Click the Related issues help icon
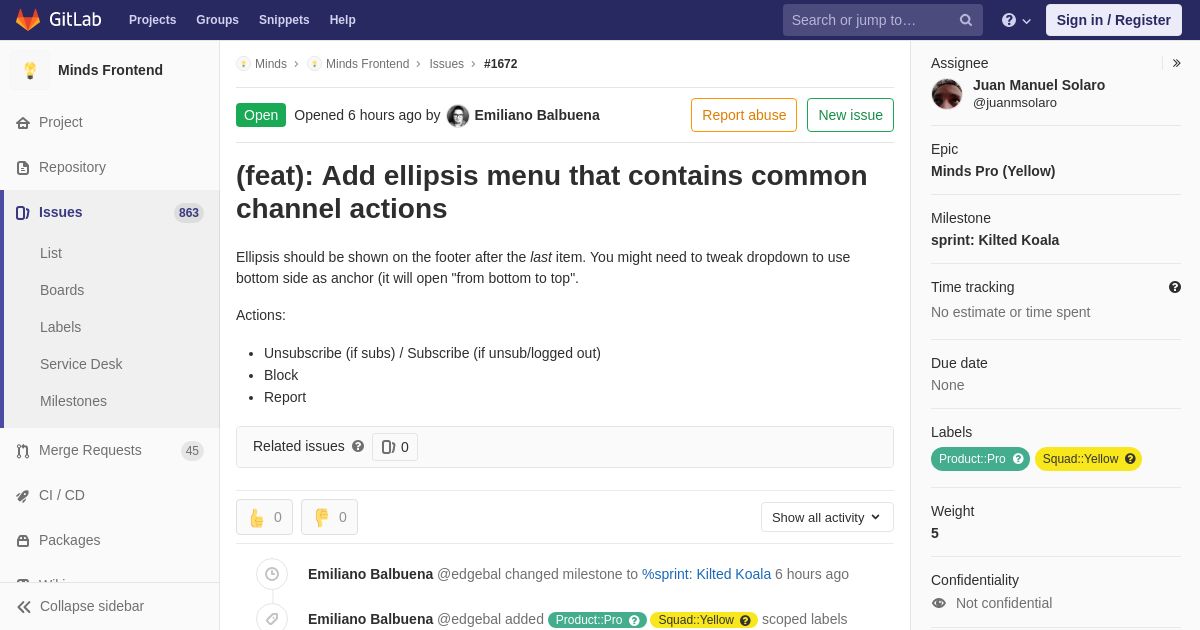The width and height of the screenshot is (1200, 630). (x=358, y=446)
